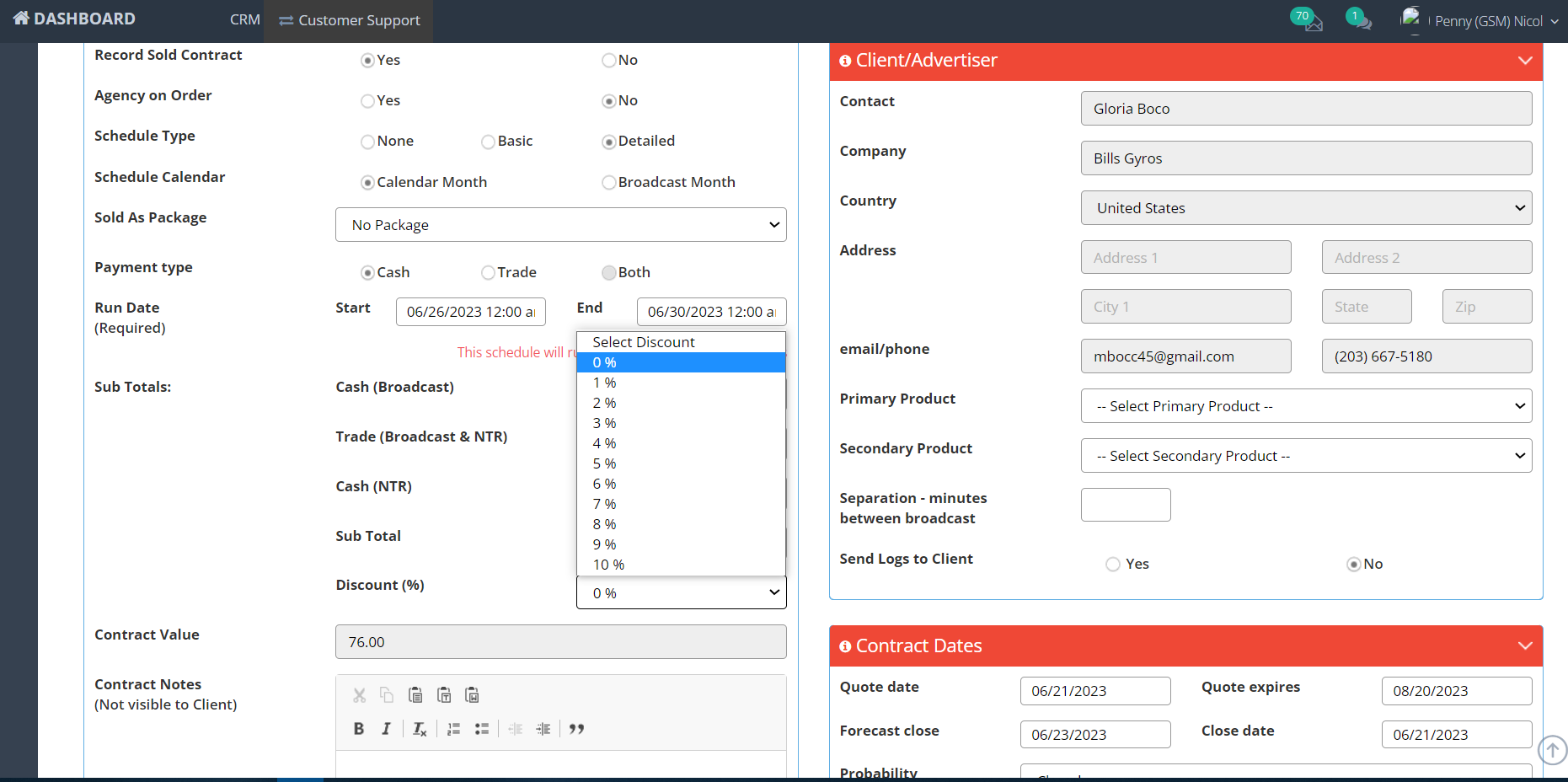Viewport: 1568px width, 782px height.
Task: Click the Increase Indent icon
Action: tap(543, 729)
